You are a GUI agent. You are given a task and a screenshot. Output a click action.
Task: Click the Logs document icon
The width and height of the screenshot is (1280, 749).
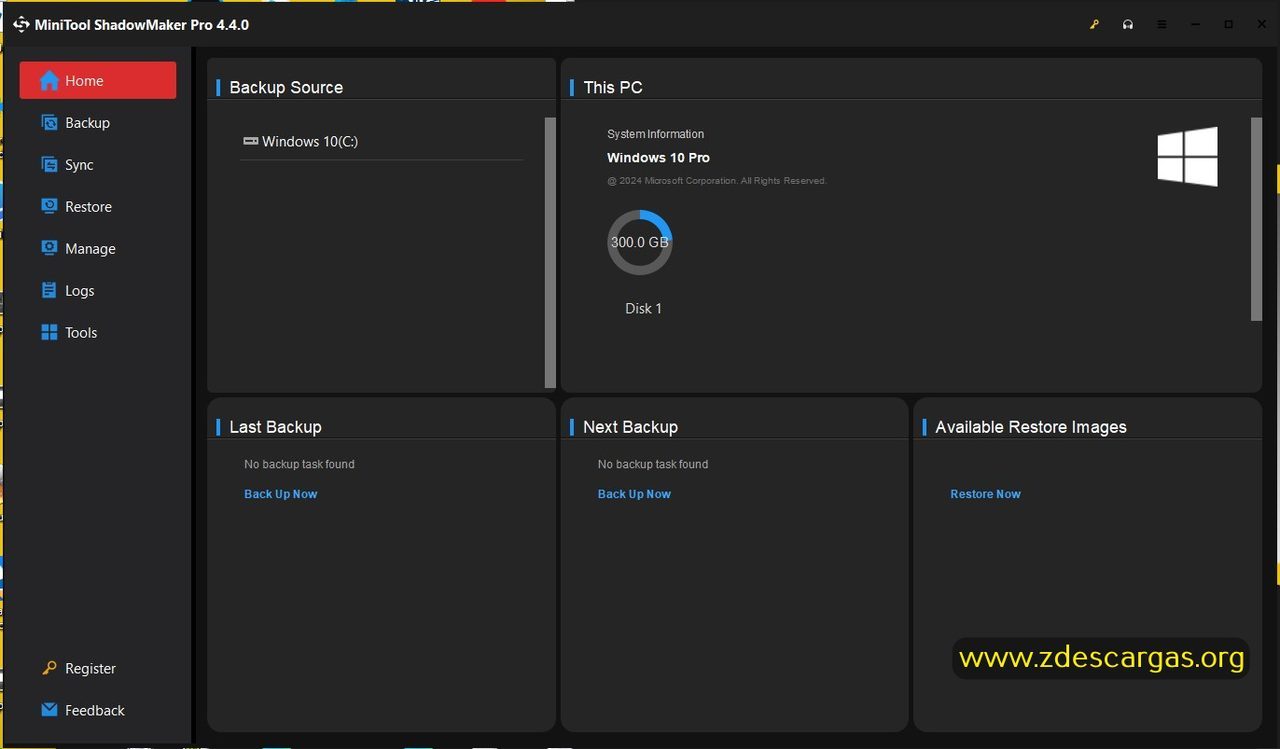49,290
